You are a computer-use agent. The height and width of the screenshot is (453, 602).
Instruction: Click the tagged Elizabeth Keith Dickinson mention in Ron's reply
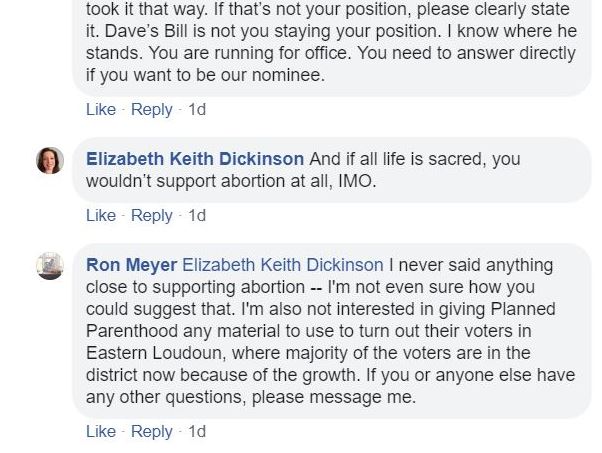point(282,265)
